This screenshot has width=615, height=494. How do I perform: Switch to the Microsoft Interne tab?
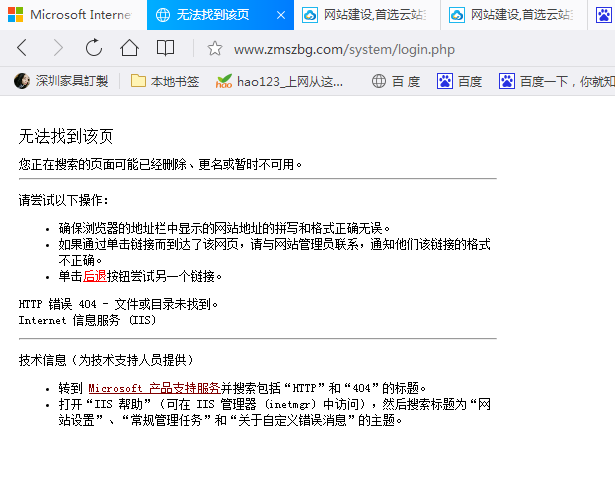73,15
